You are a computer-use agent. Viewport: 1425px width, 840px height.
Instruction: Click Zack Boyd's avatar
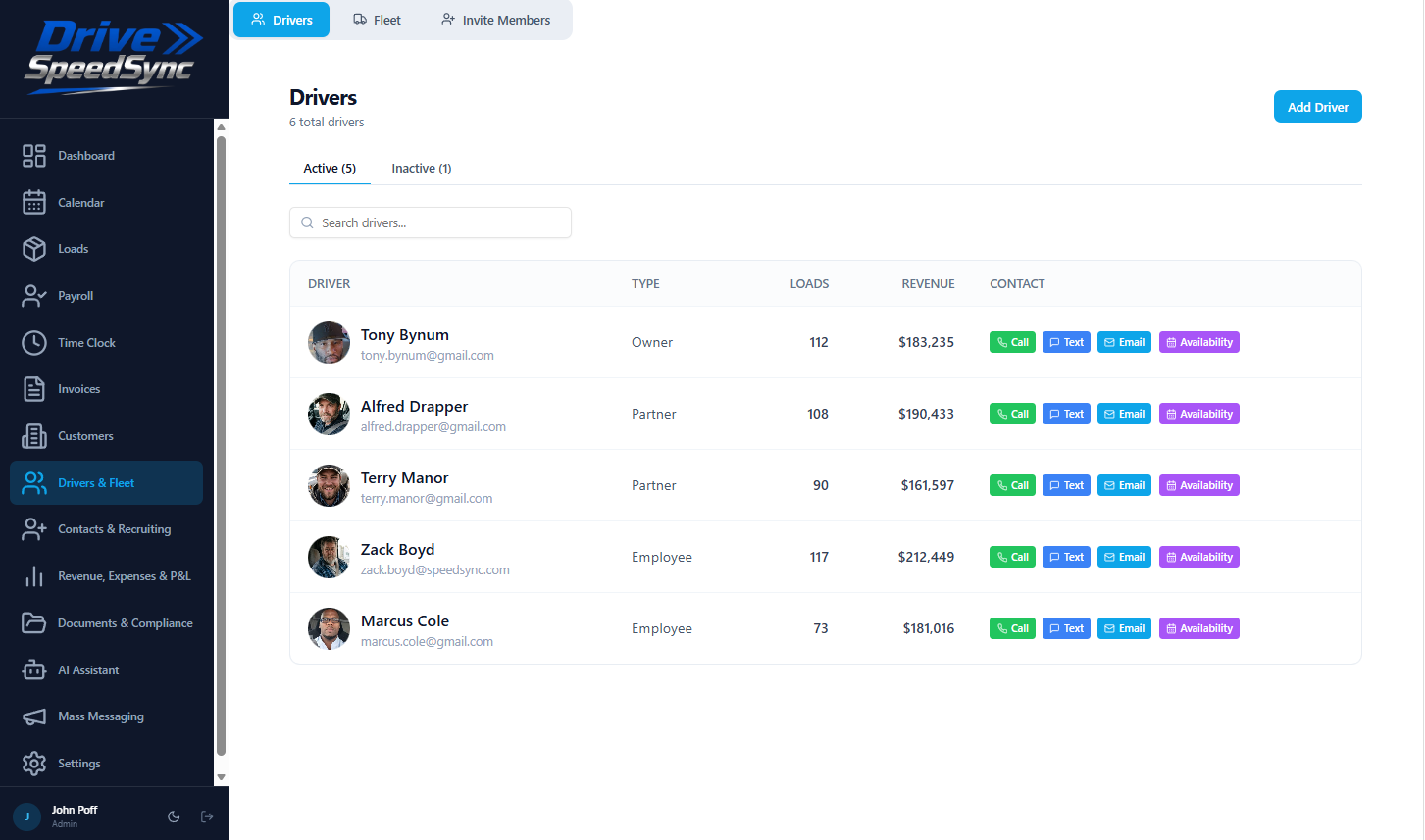tap(329, 558)
